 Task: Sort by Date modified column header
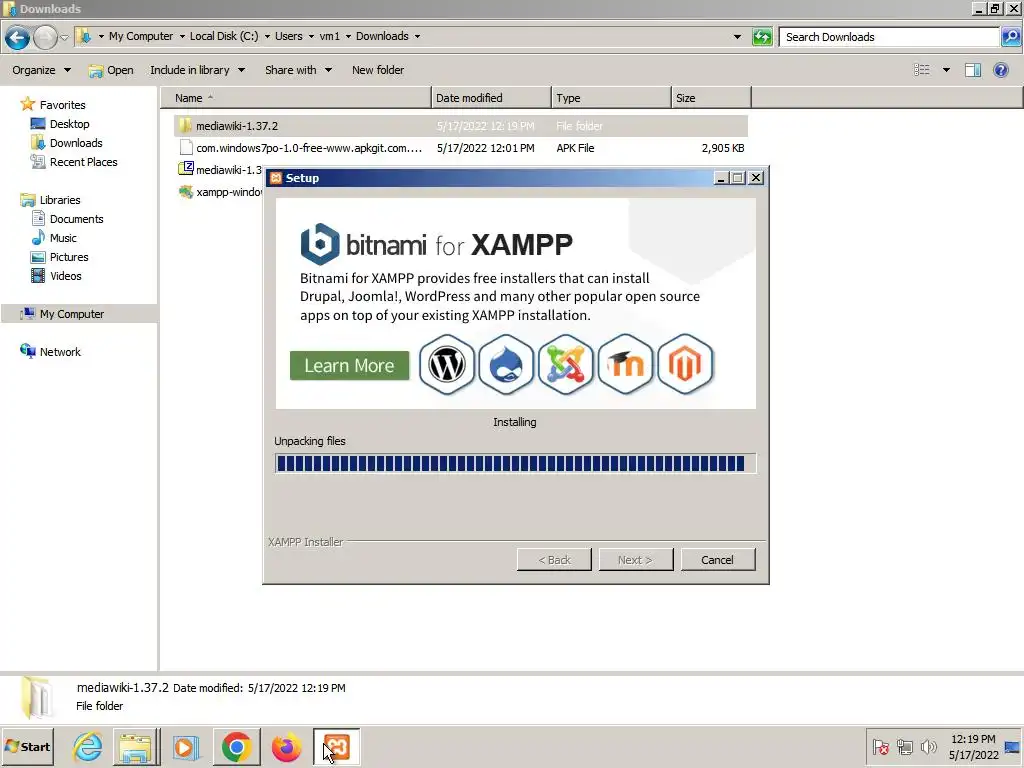pyautogui.click(x=491, y=98)
